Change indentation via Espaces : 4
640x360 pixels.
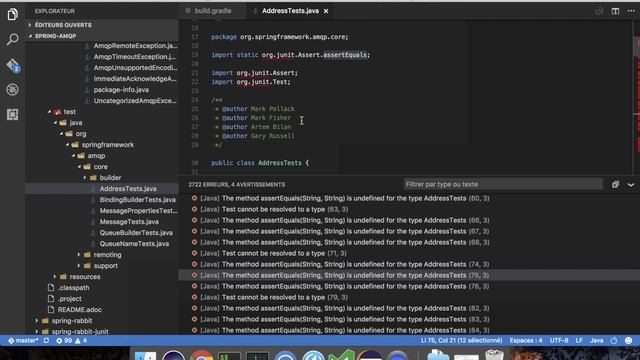pyautogui.click(x=526, y=340)
